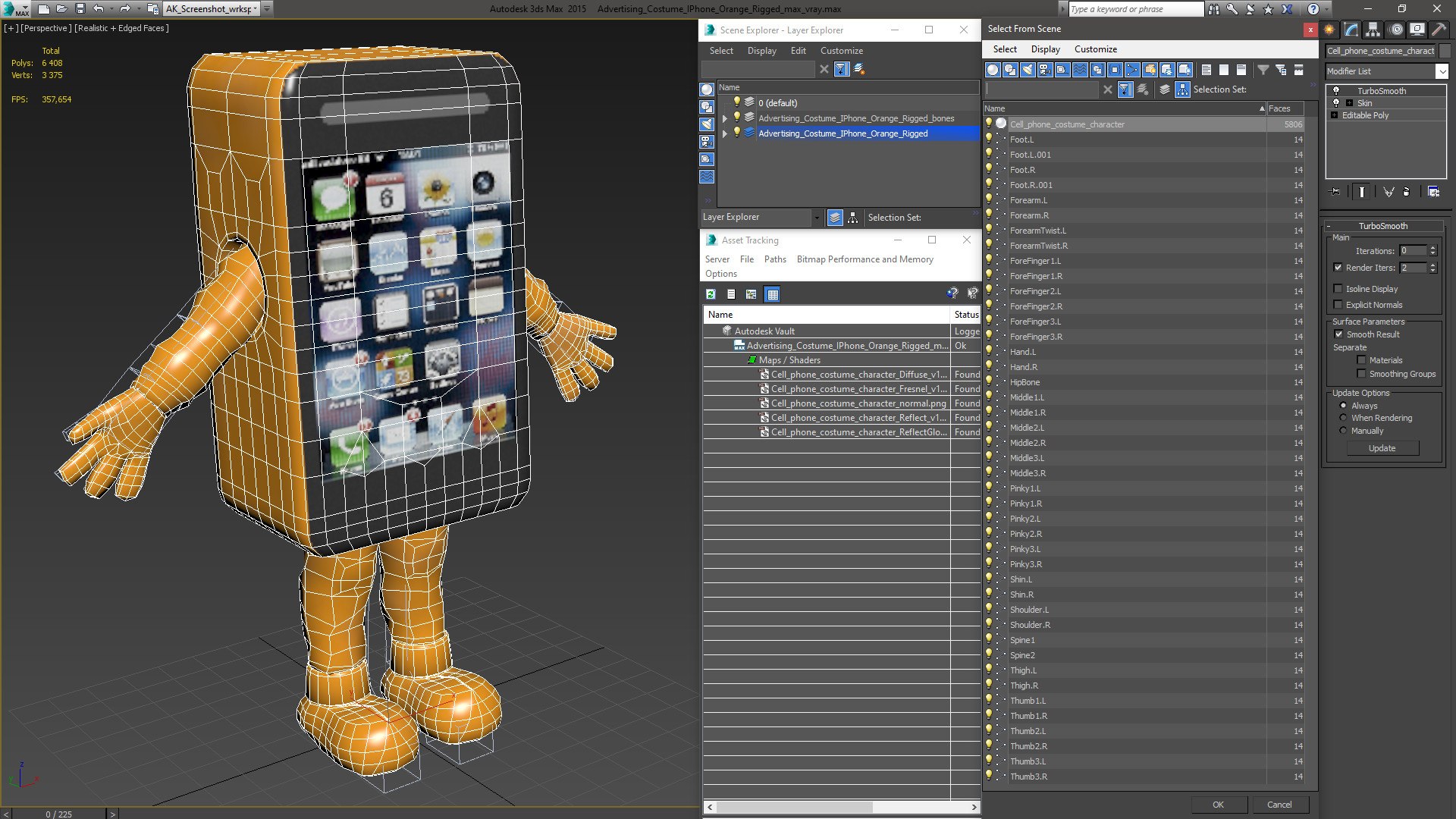Click the TurboSmooth Update button
Screen dimensions: 1456x819
click(1382, 448)
